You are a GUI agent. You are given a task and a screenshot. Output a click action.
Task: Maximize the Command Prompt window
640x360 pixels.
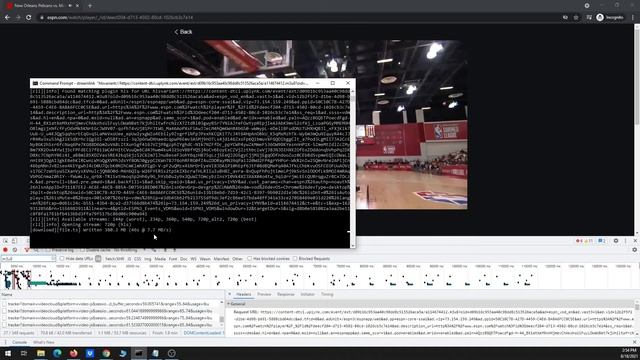[333, 83]
